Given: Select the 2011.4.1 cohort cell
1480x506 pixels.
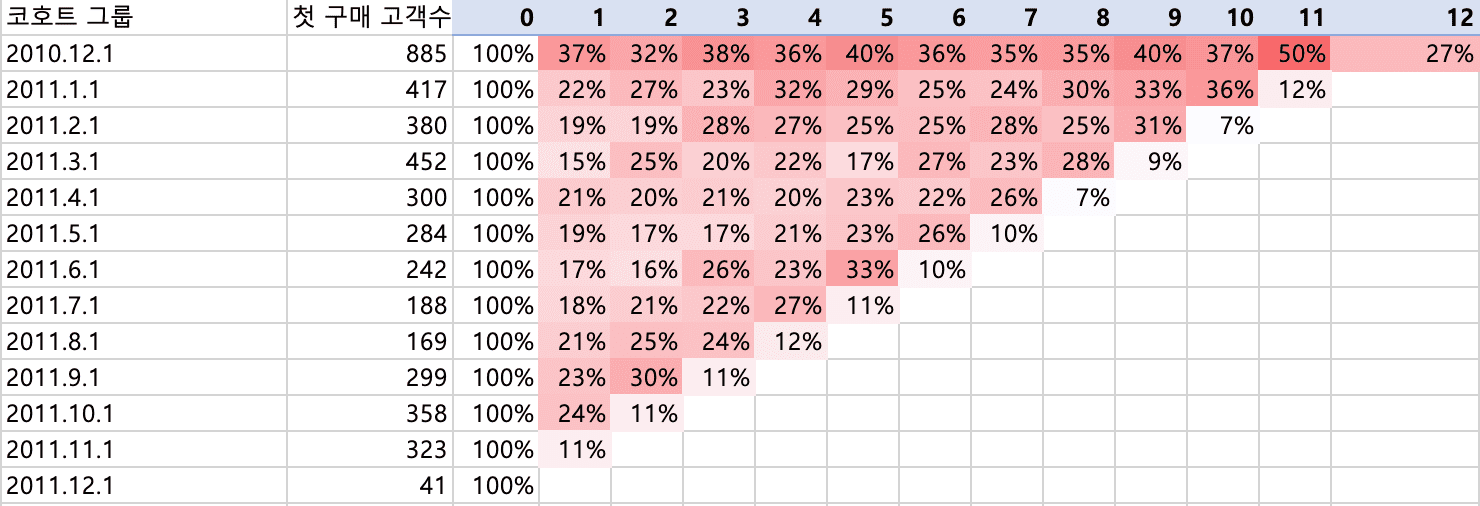Looking at the screenshot, I should click(144, 198).
